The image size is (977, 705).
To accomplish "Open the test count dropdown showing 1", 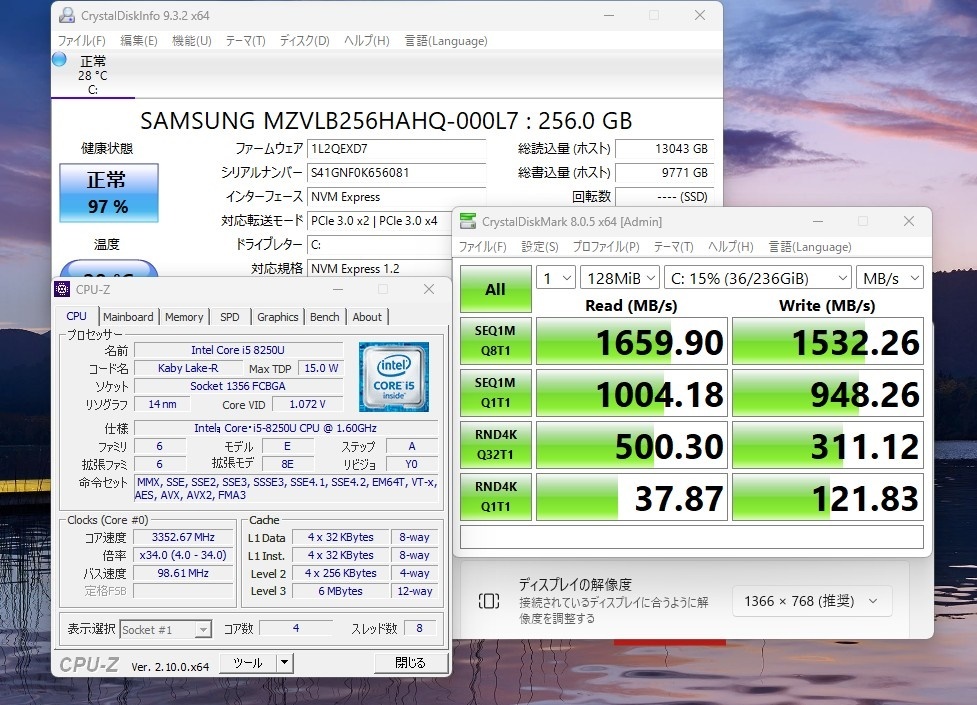I will tap(555, 278).
